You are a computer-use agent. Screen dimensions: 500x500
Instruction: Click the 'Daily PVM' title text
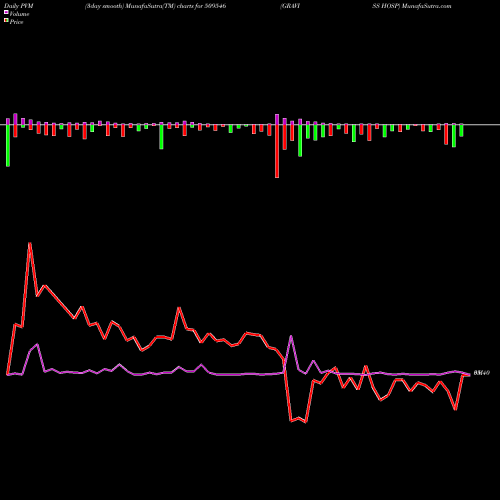click(19, 6)
